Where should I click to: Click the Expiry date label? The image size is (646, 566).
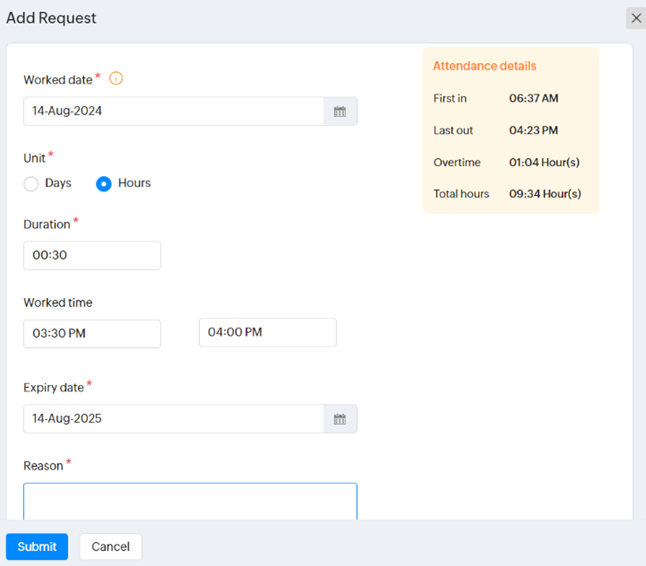[x=54, y=388]
